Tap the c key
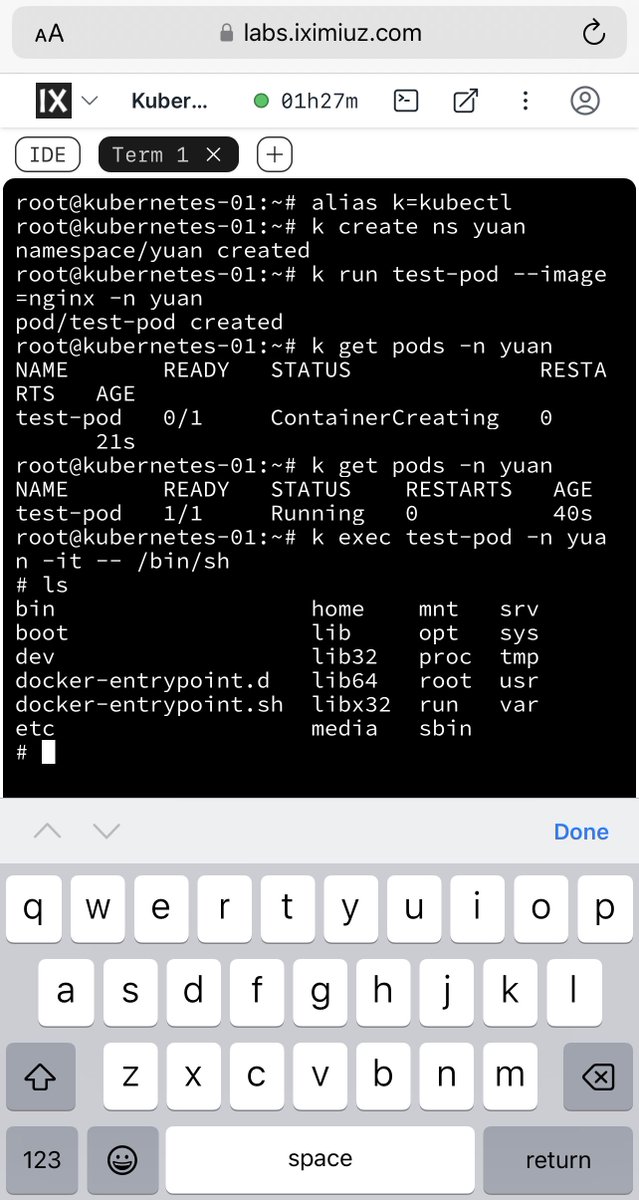The width and height of the screenshot is (639, 1200). coord(256,1076)
